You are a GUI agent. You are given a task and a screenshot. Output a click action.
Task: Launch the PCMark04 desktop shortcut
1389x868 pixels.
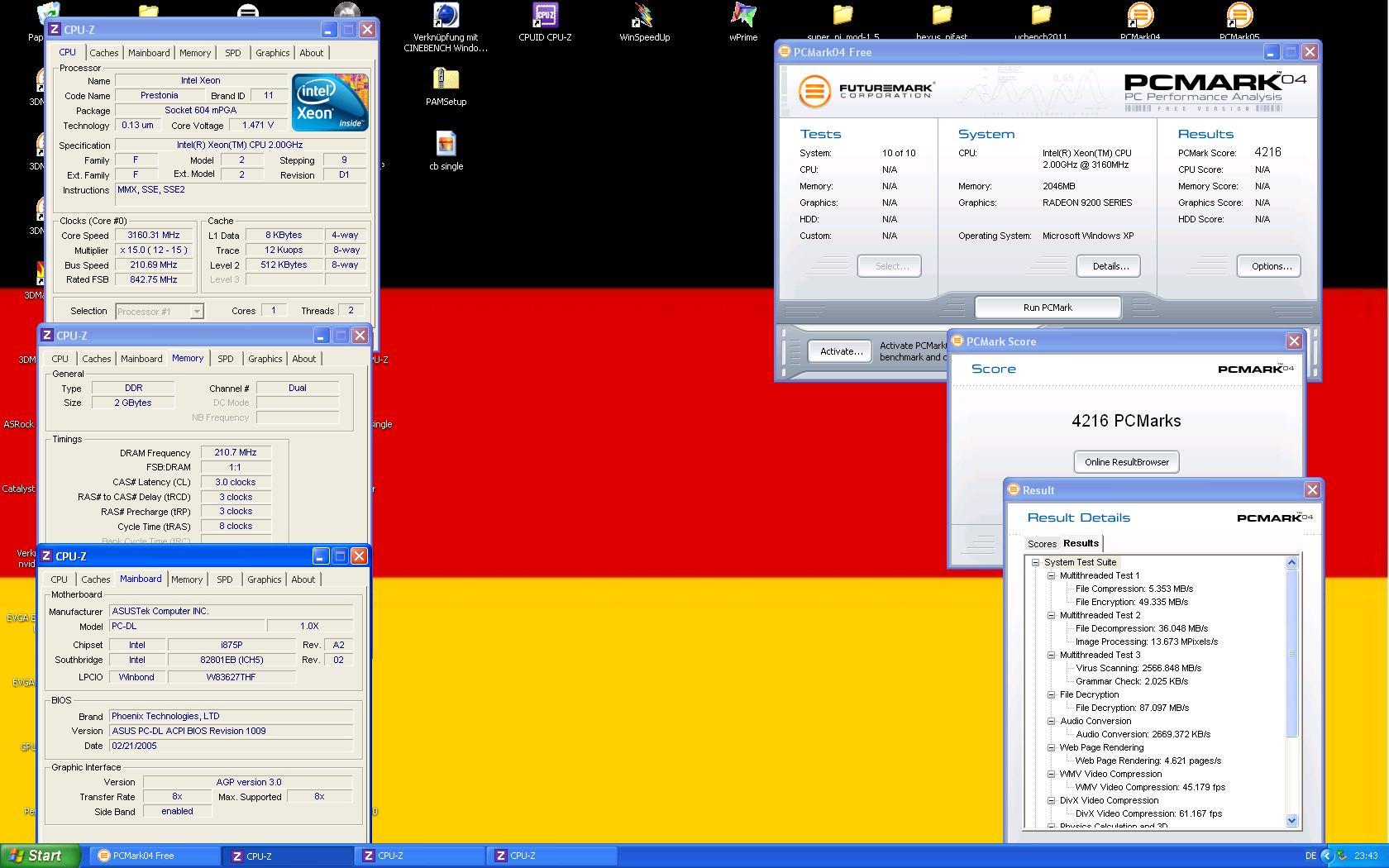tap(1140, 15)
